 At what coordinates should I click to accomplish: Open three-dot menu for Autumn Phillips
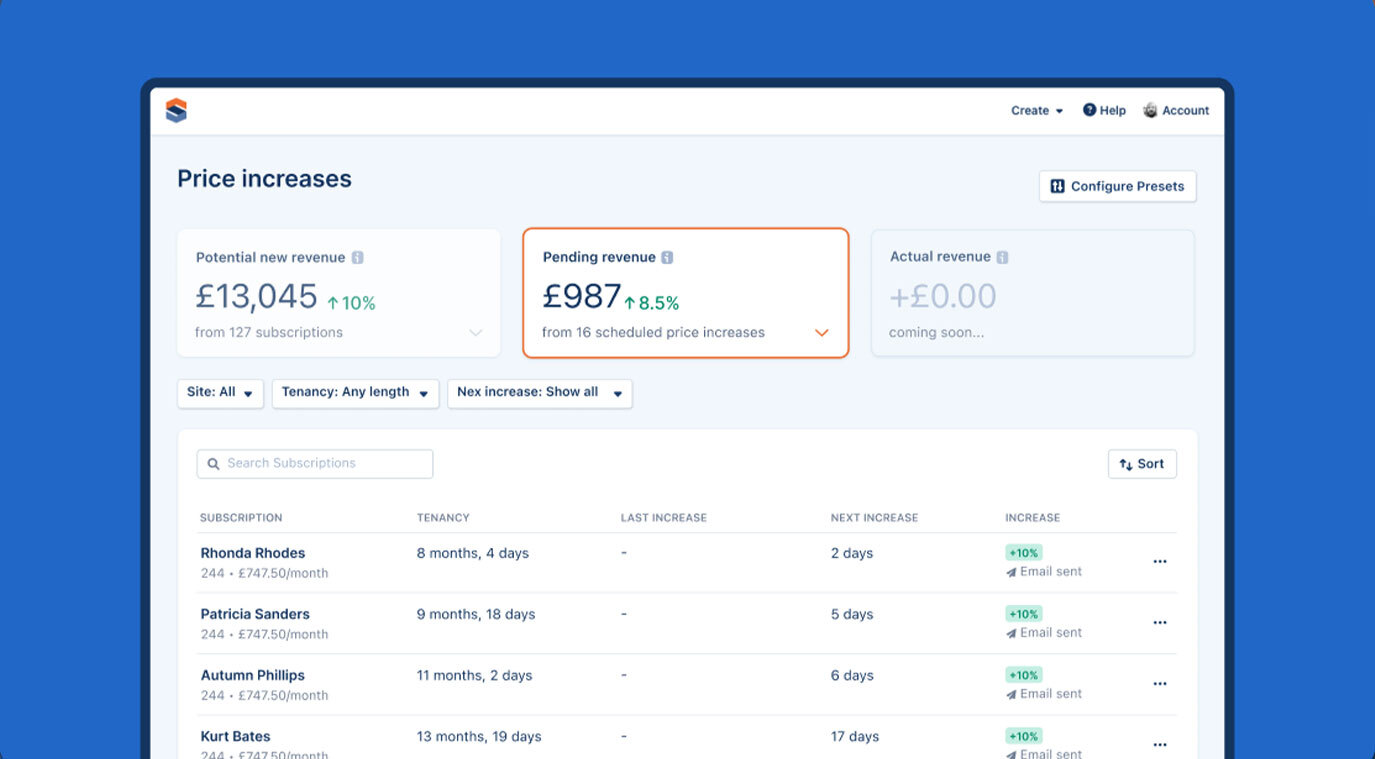coord(1159,684)
